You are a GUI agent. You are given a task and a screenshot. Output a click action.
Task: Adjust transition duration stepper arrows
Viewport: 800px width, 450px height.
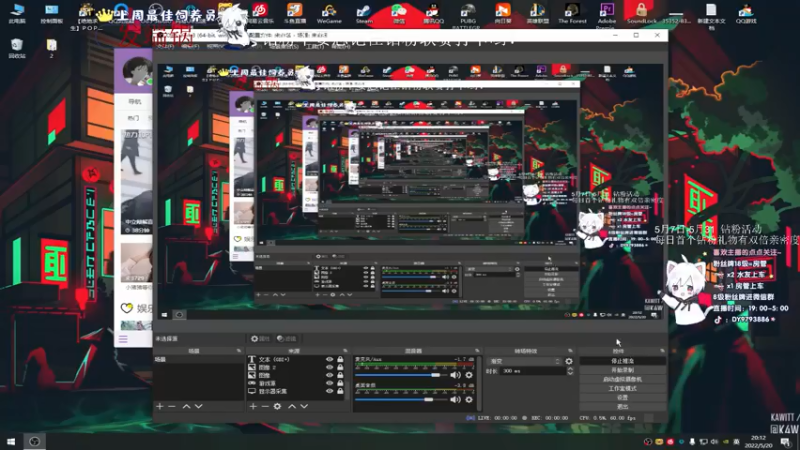coord(570,371)
